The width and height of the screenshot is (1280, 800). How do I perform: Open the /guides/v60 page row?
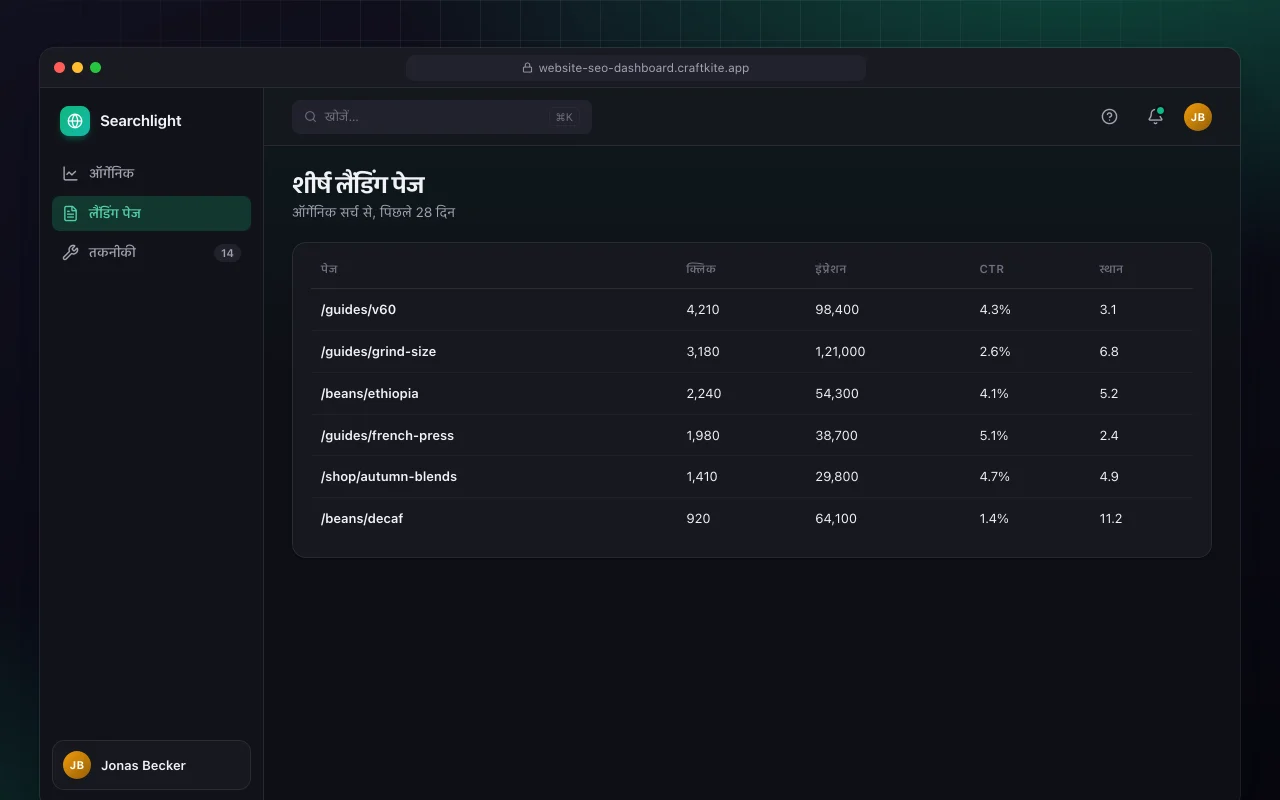coord(752,310)
